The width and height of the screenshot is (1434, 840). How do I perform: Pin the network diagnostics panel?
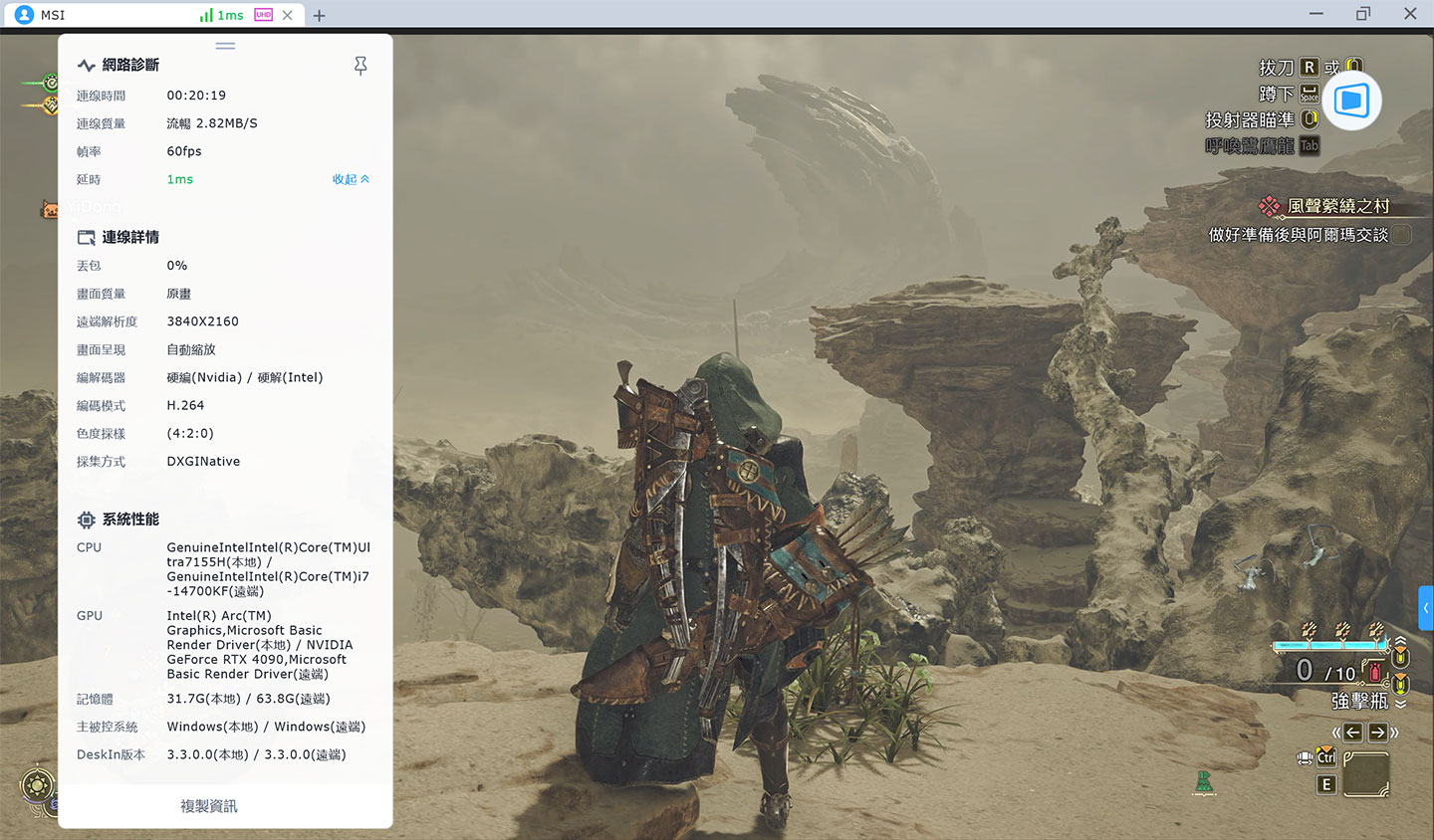pyautogui.click(x=360, y=66)
